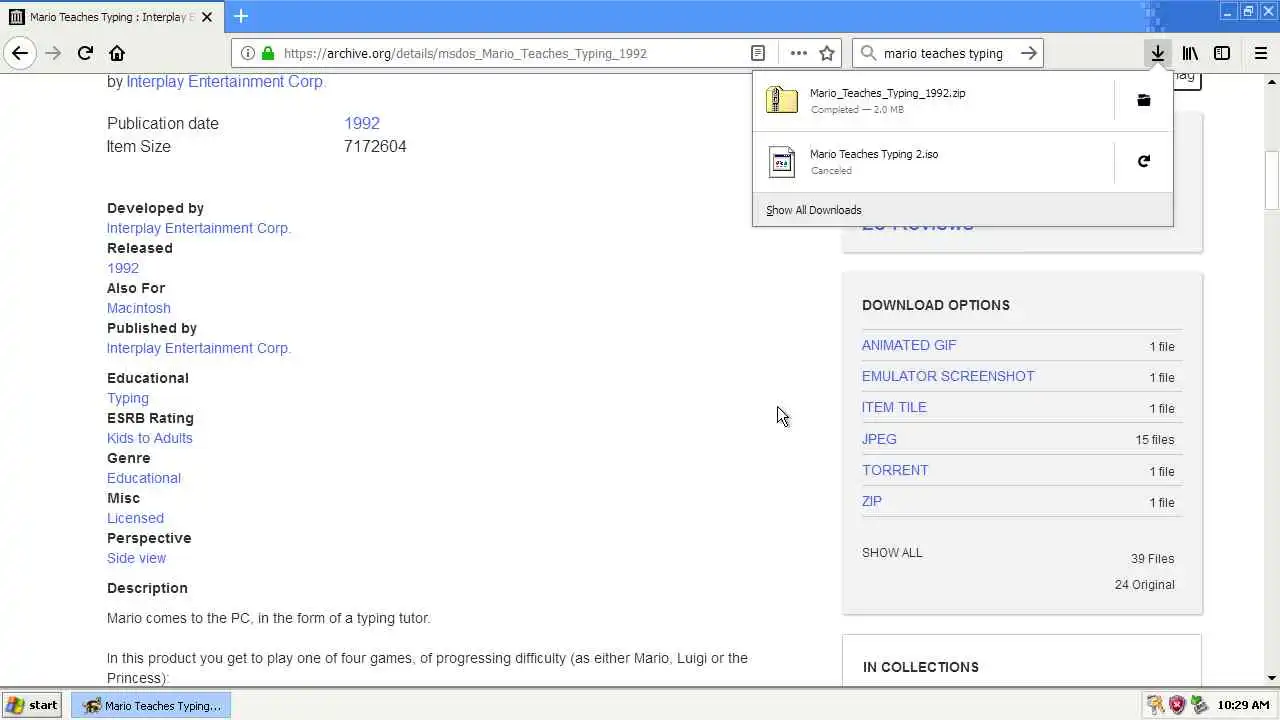Open the Windows Start menu

[x=32, y=705]
